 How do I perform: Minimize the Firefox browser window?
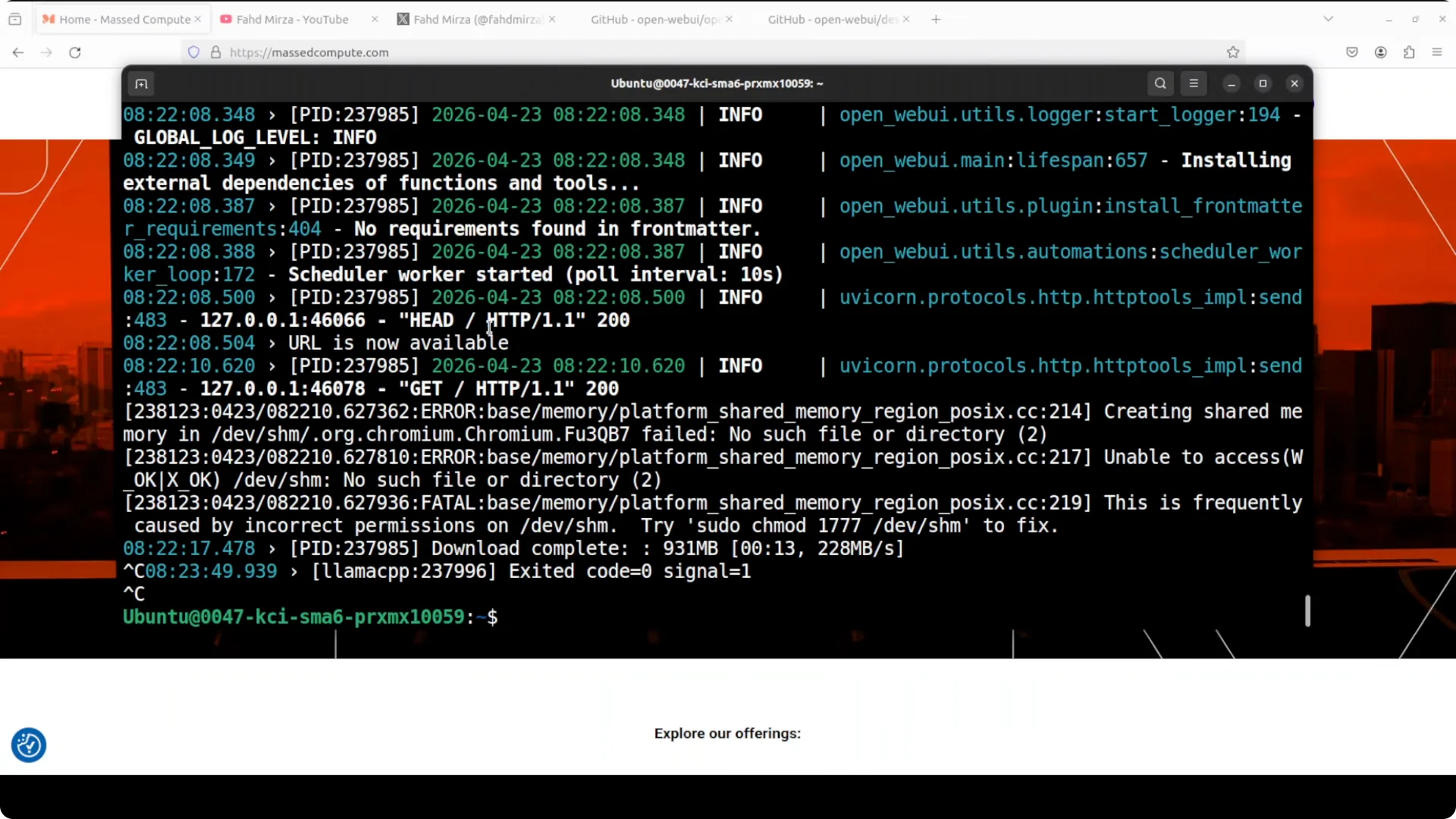click(1389, 19)
